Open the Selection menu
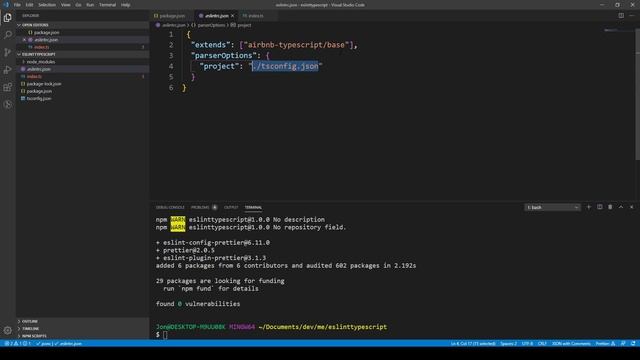This screenshot has width=640, height=360. tap(47, 5)
